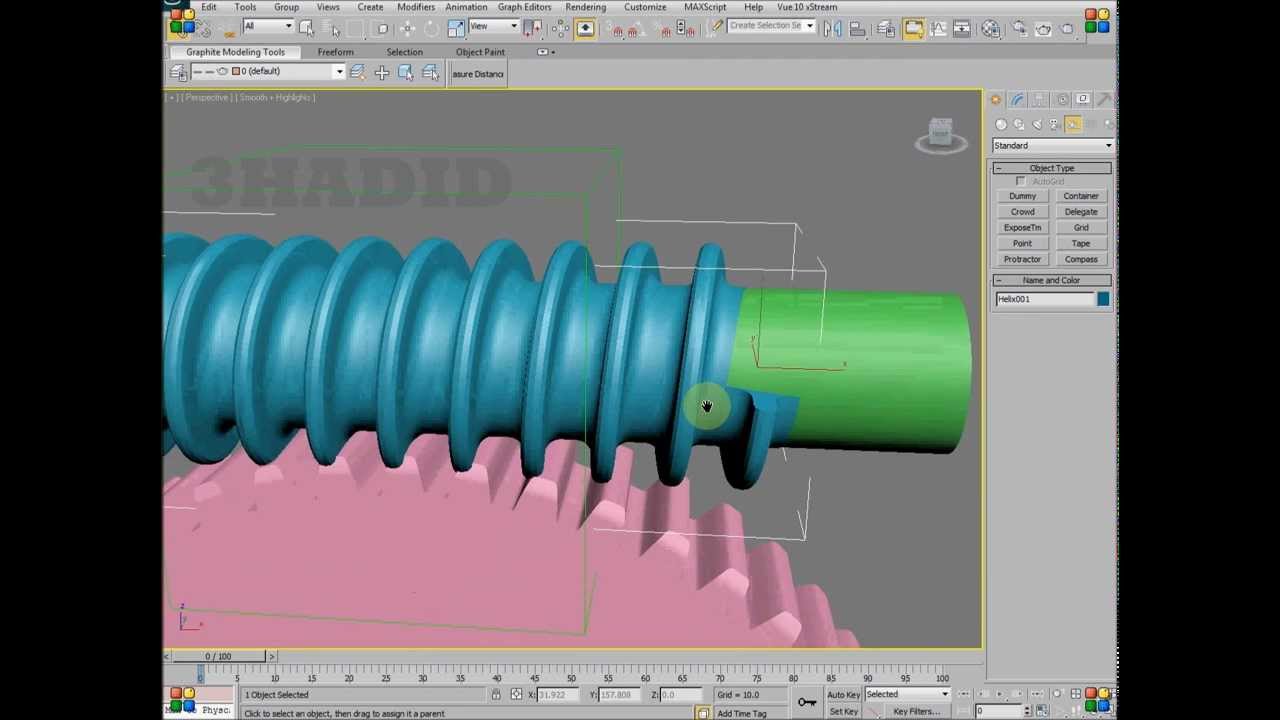
Task: Open the Key Filters button
Action: 916,711
